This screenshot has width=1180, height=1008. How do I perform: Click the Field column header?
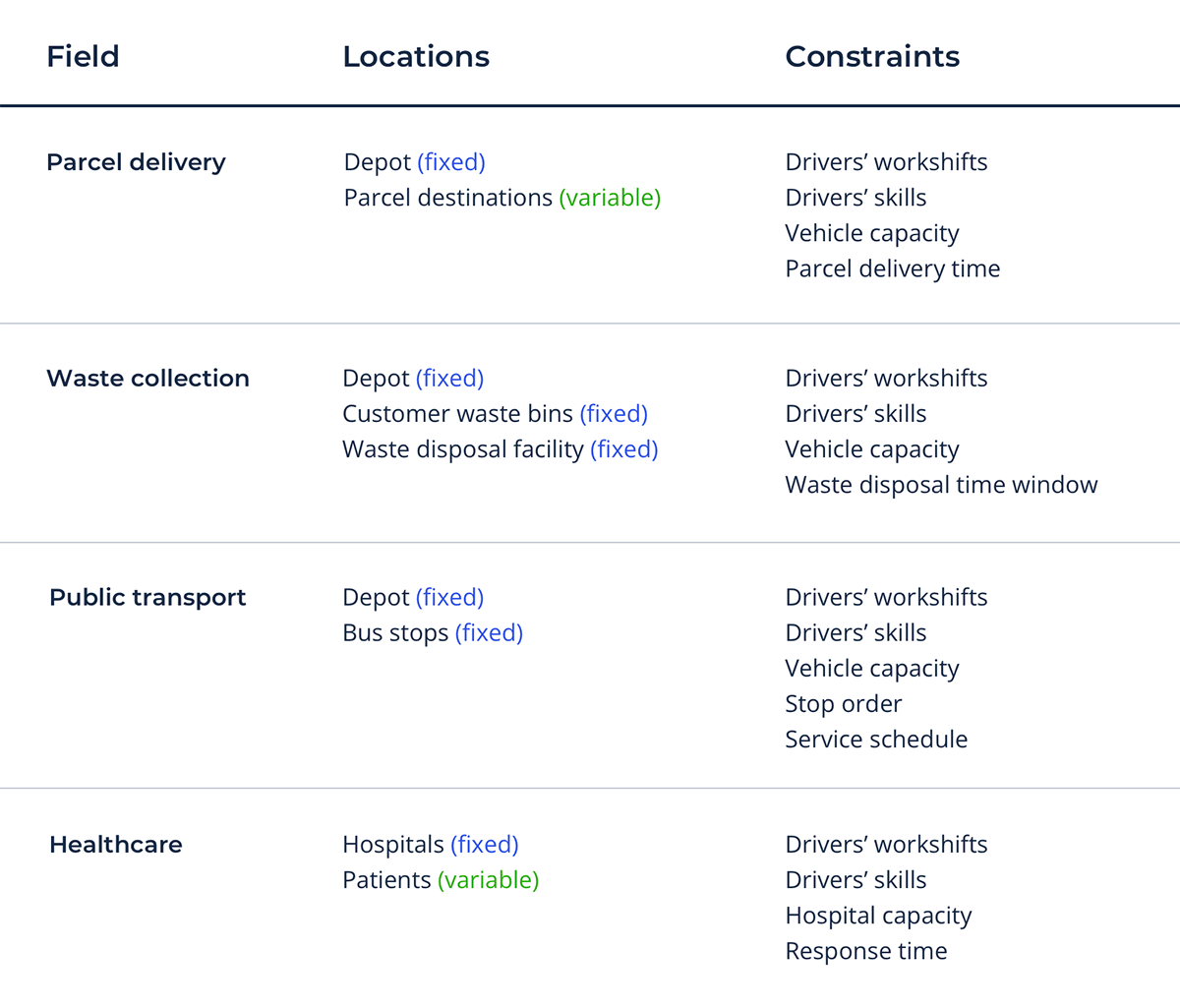tap(83, 57)
